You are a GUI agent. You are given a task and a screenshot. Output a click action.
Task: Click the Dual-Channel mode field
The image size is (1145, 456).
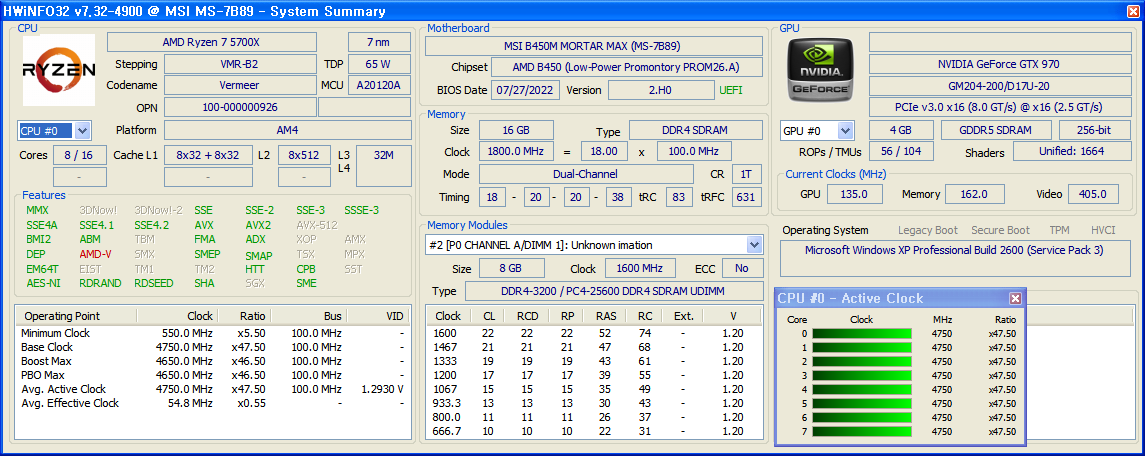click(x=586, y=174)
